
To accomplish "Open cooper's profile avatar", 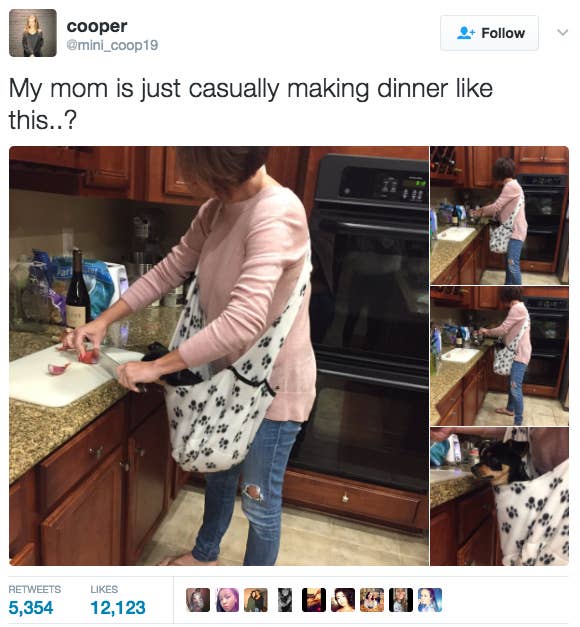I will 33,33.
